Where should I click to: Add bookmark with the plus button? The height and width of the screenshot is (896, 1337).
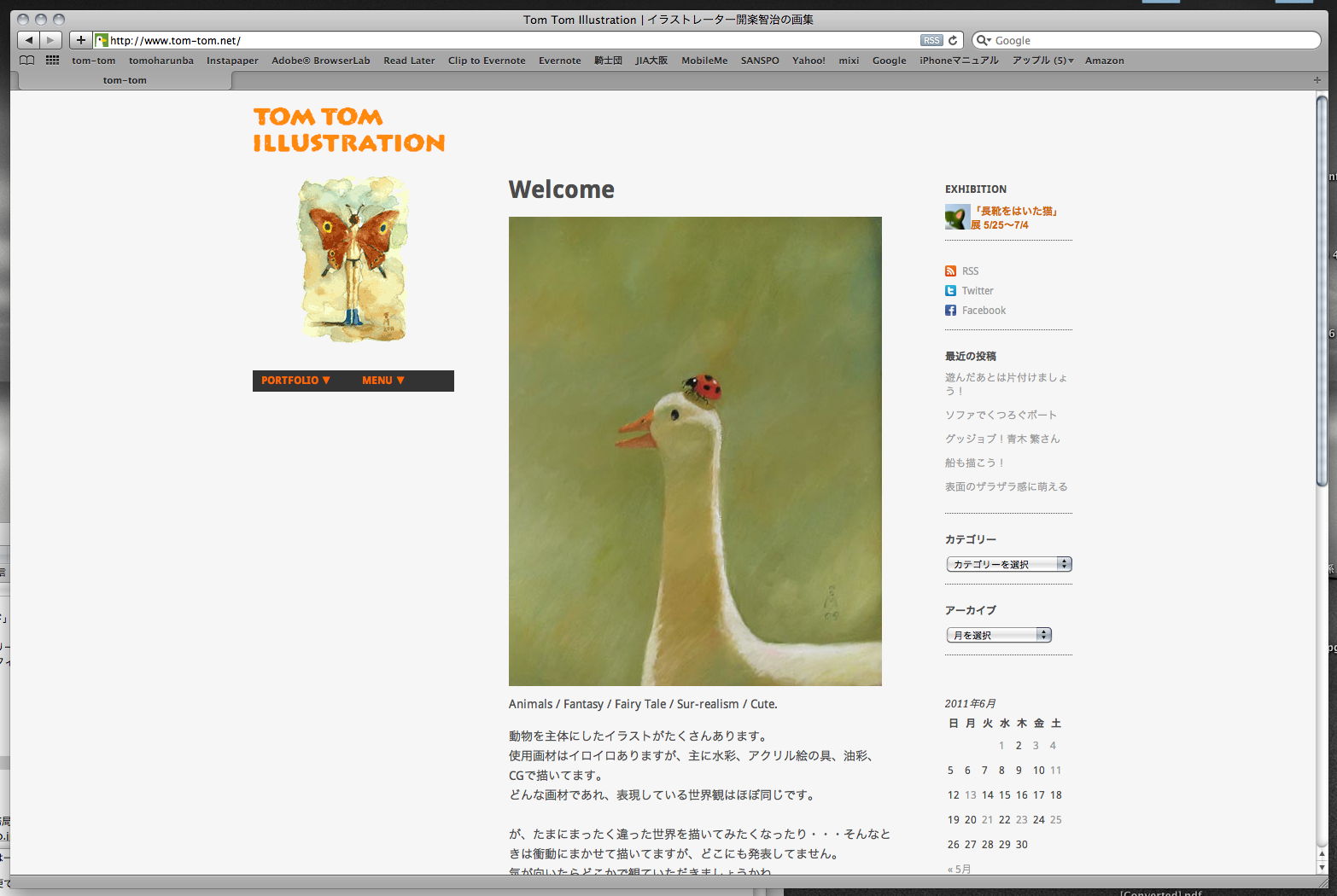click(x=80, y=40)
